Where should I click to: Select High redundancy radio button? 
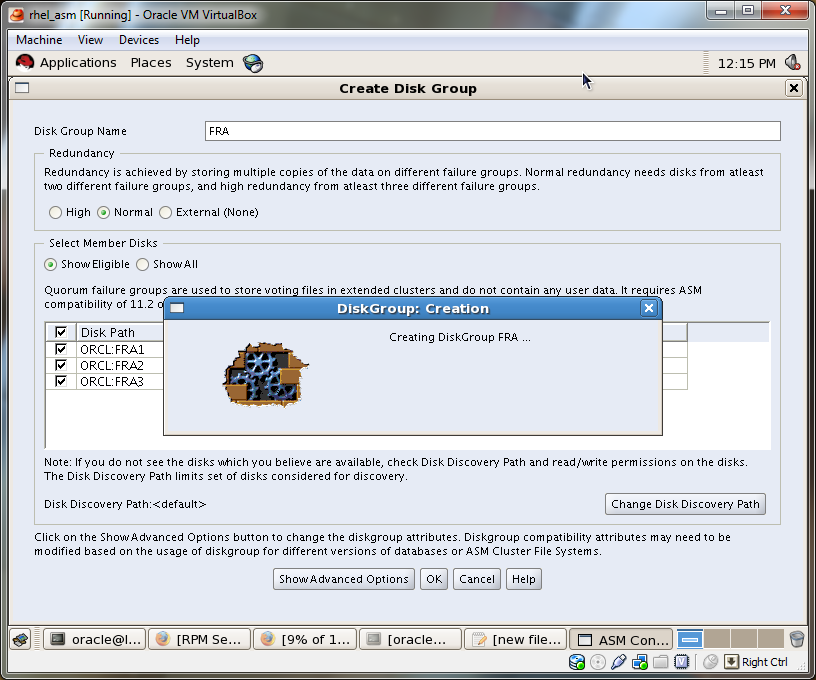[x=55, y=212]
